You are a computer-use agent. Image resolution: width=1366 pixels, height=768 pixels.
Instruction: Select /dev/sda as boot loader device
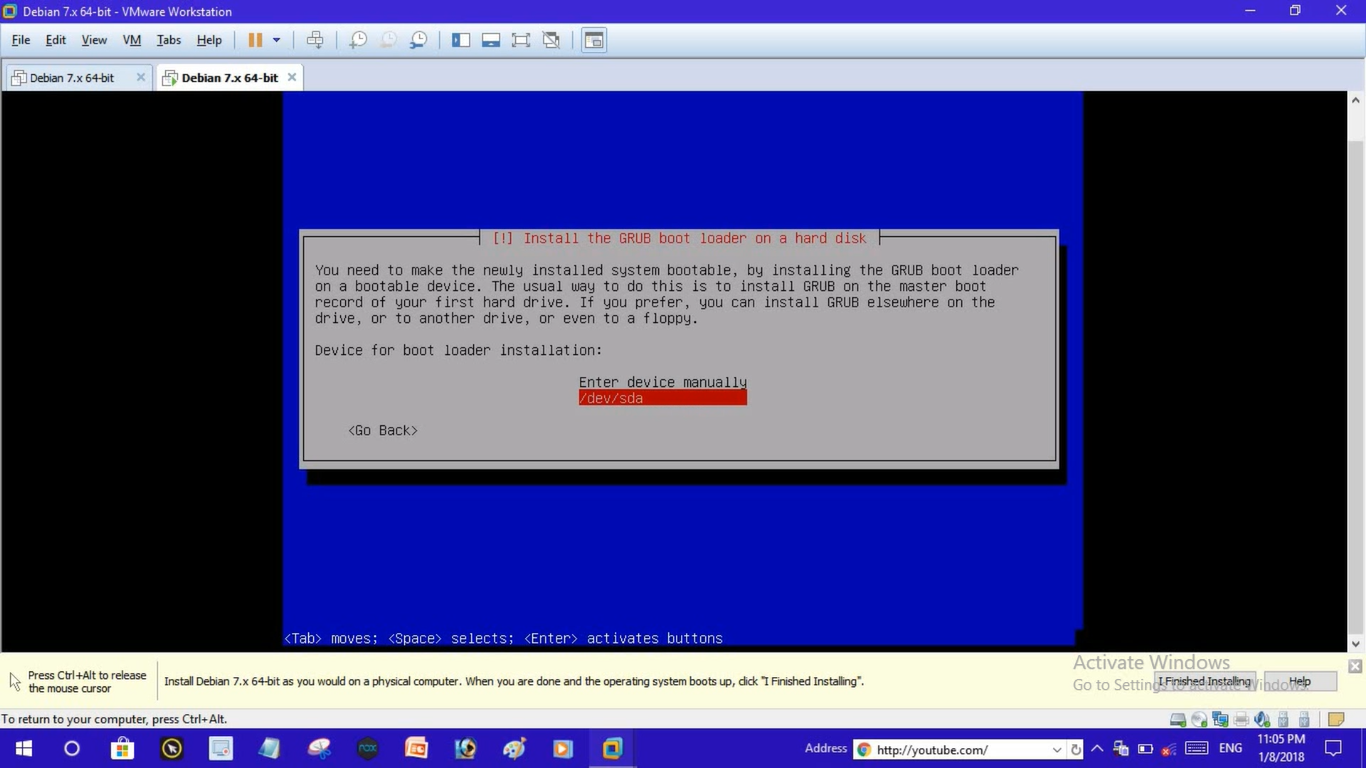coord(662,397)
